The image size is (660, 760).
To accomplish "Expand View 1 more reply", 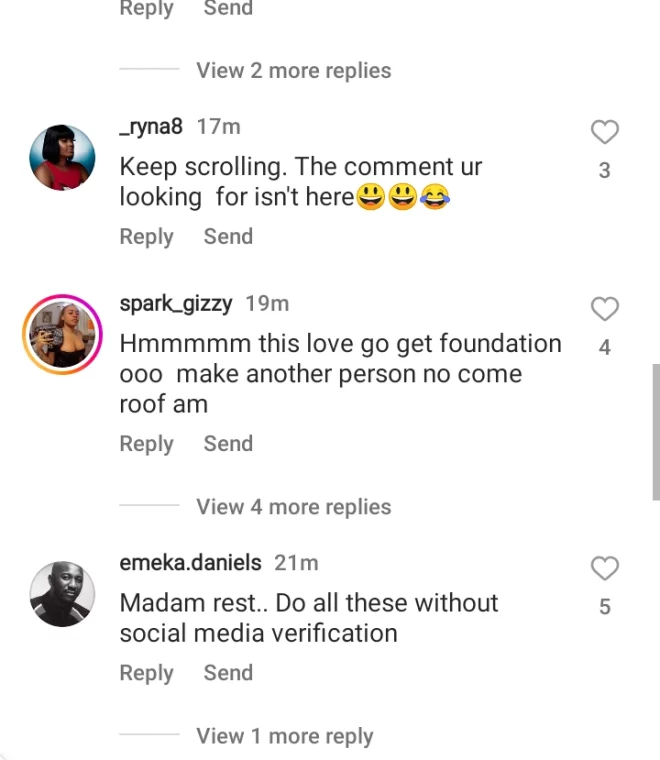I will [x=284, y=736].
